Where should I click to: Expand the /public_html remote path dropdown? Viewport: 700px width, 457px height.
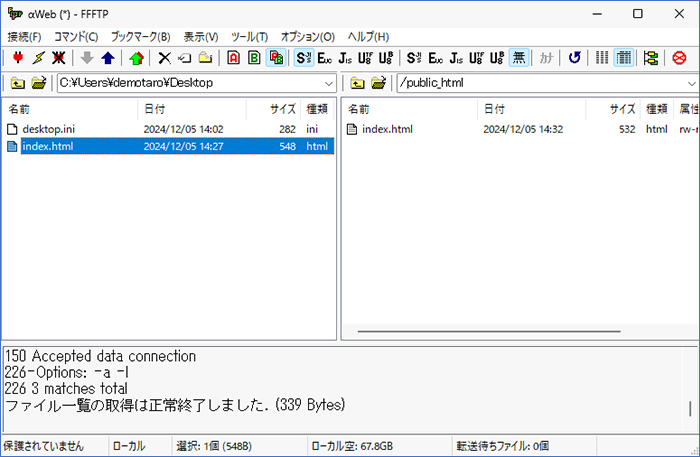(x=688, y=83)
